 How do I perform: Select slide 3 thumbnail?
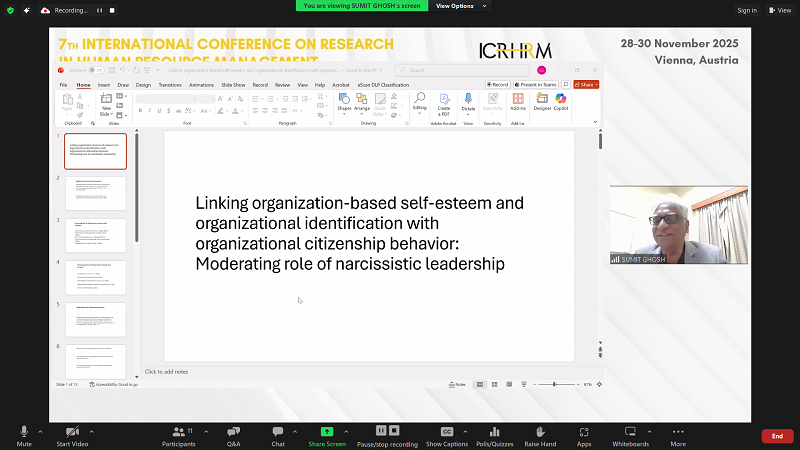(95, 235)
